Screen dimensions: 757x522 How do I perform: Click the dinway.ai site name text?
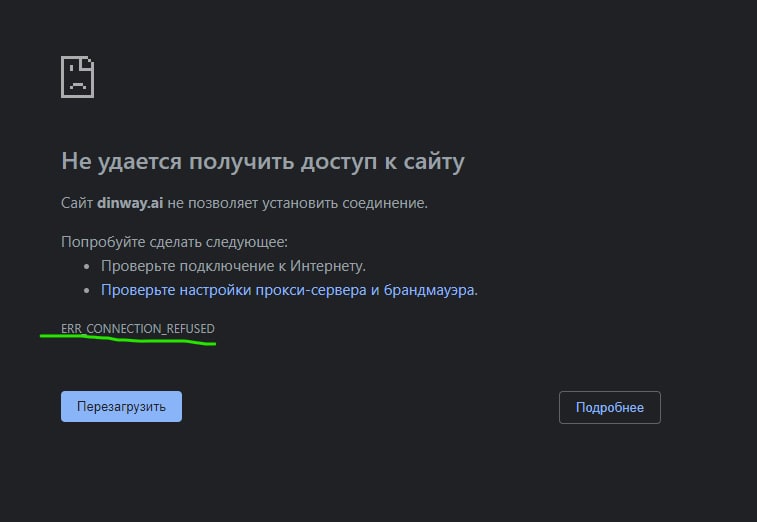[x=130, y=203]
